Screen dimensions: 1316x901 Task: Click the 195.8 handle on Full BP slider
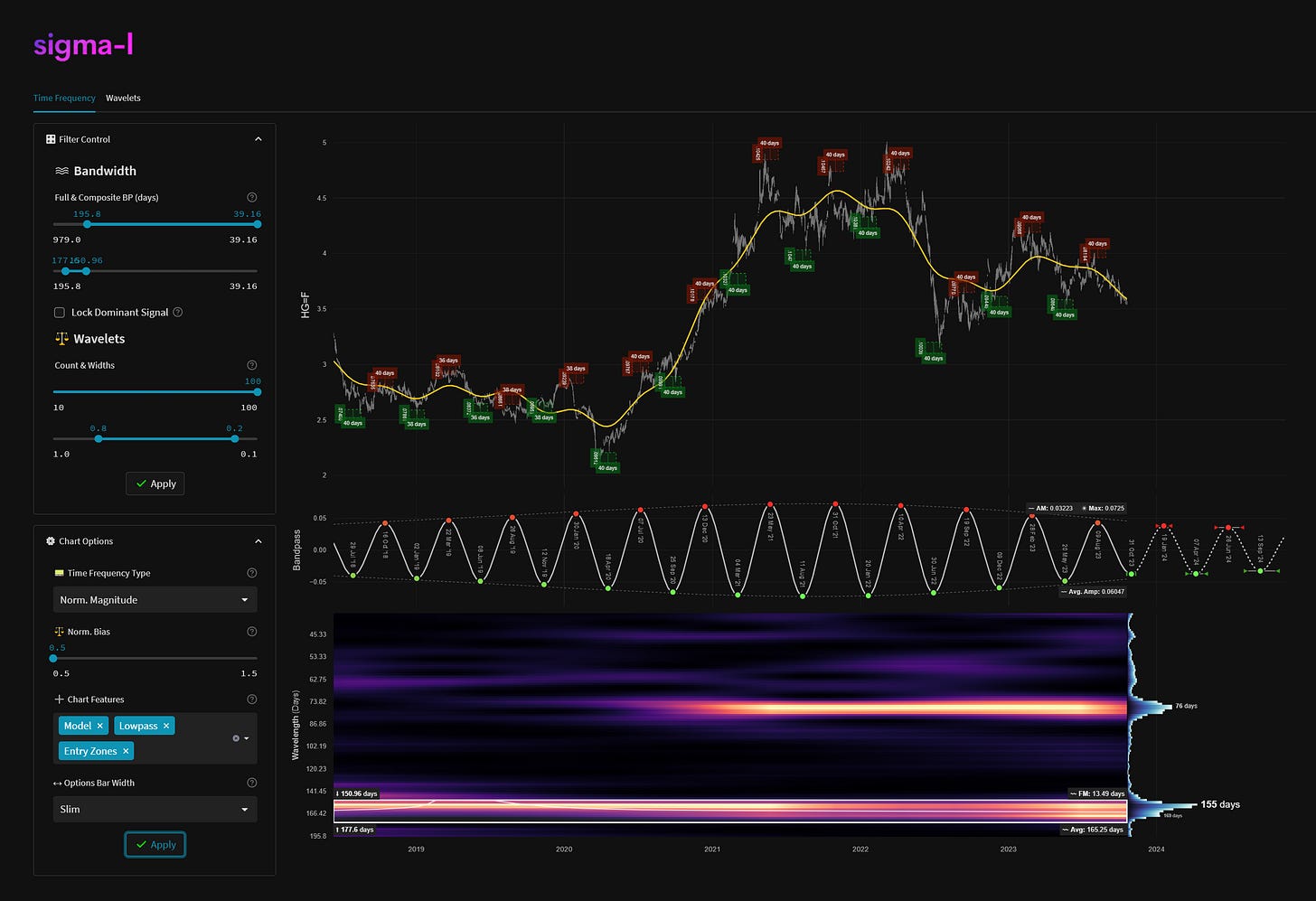click(87, 224)
